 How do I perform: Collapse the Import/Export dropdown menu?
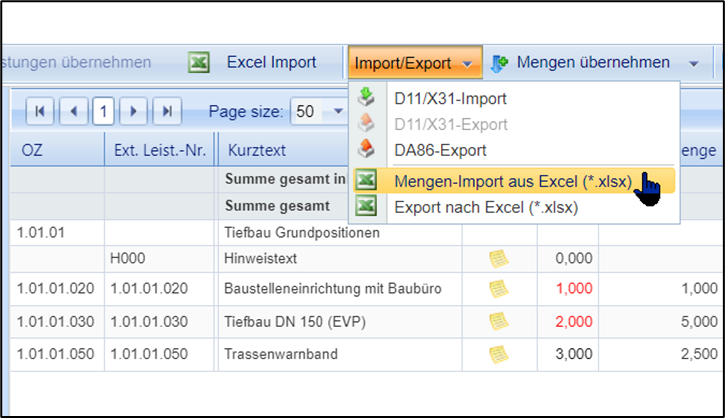[415, 63]
